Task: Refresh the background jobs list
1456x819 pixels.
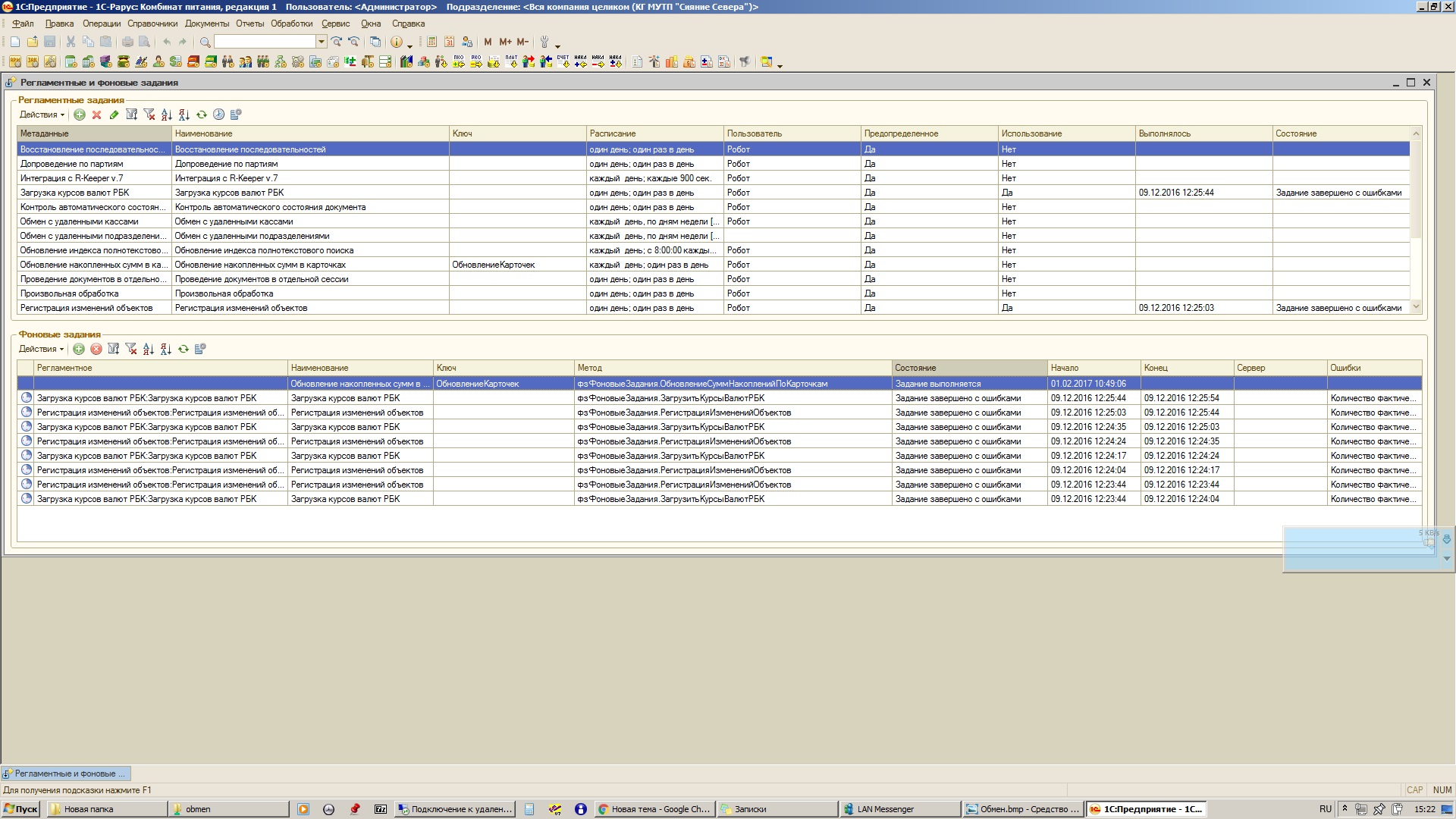Action: pyautogui.click(x=184, y=349)
